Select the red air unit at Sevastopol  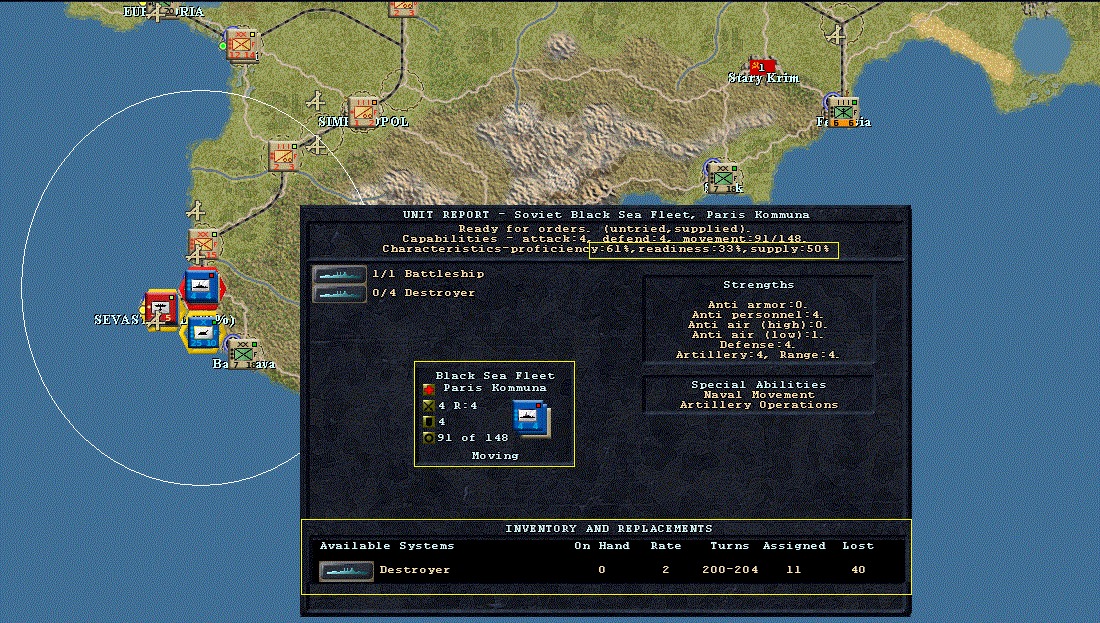[x=161, y=308]
